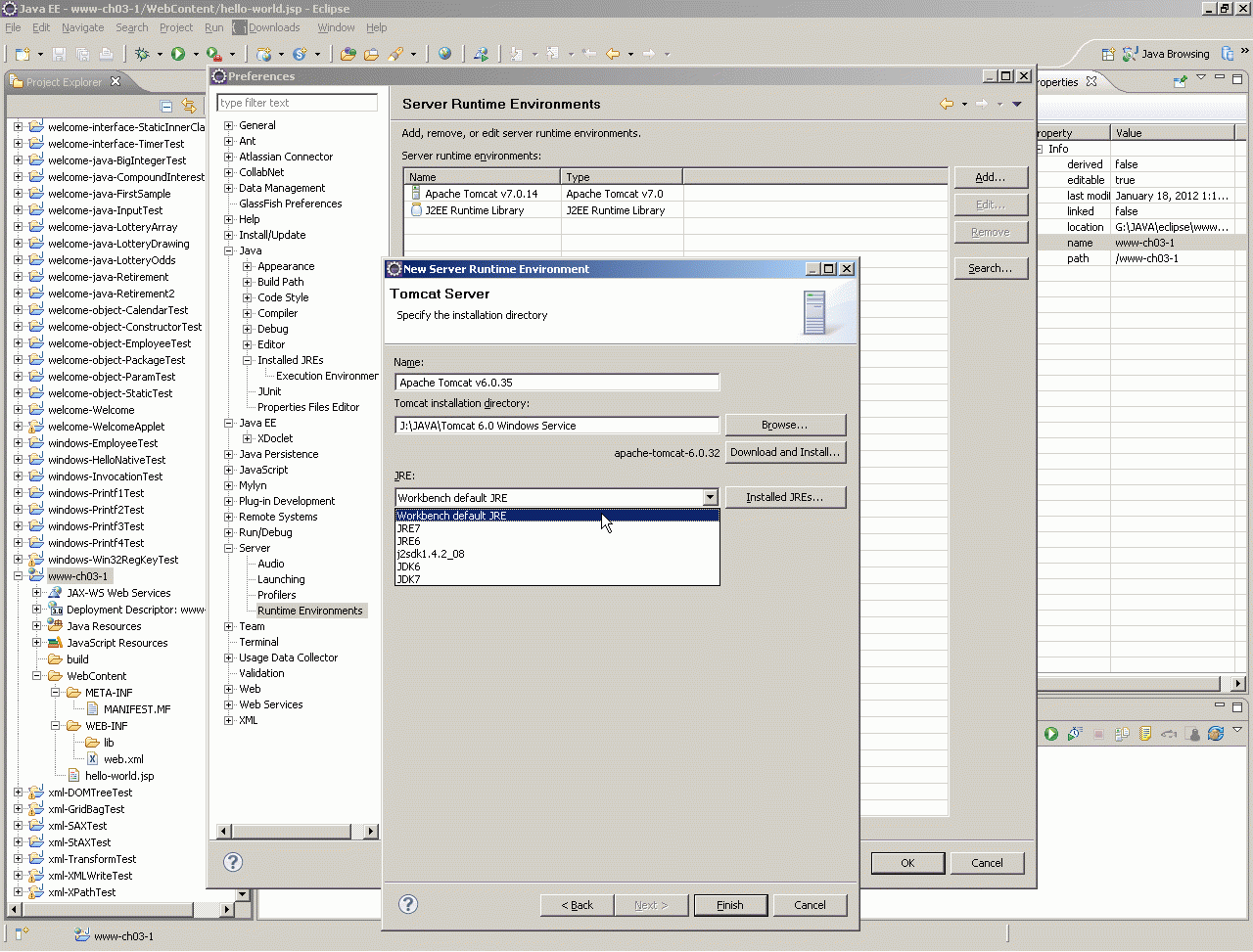This screenshot has height=952, width=1253.
Task: Click the Run External Tools toolbar icon
Action: (x=213, y=54)
